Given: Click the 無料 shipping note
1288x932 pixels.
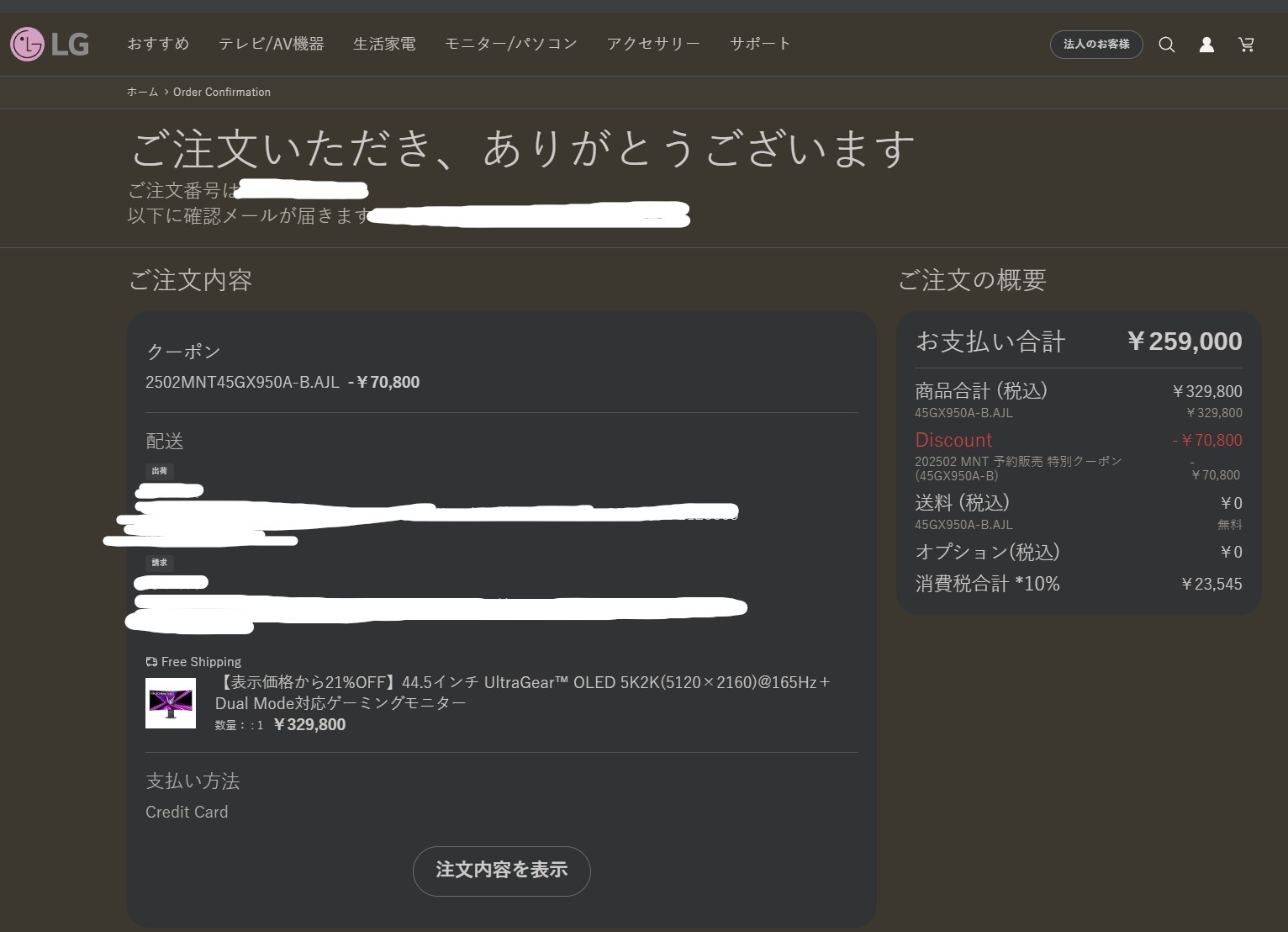Looking at the screenshot, I should click(x=1230, y=525).
